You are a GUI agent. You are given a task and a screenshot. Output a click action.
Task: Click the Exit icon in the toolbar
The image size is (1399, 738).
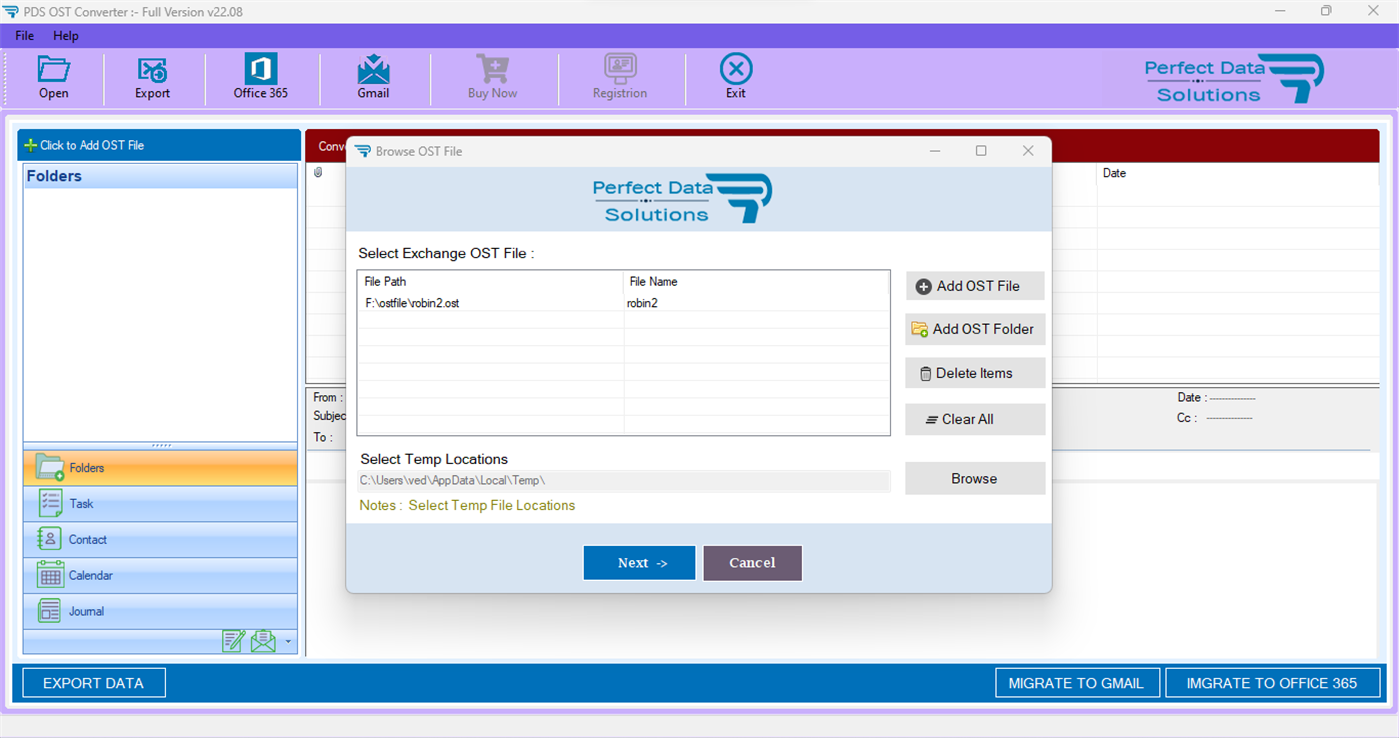click(735, 76)
